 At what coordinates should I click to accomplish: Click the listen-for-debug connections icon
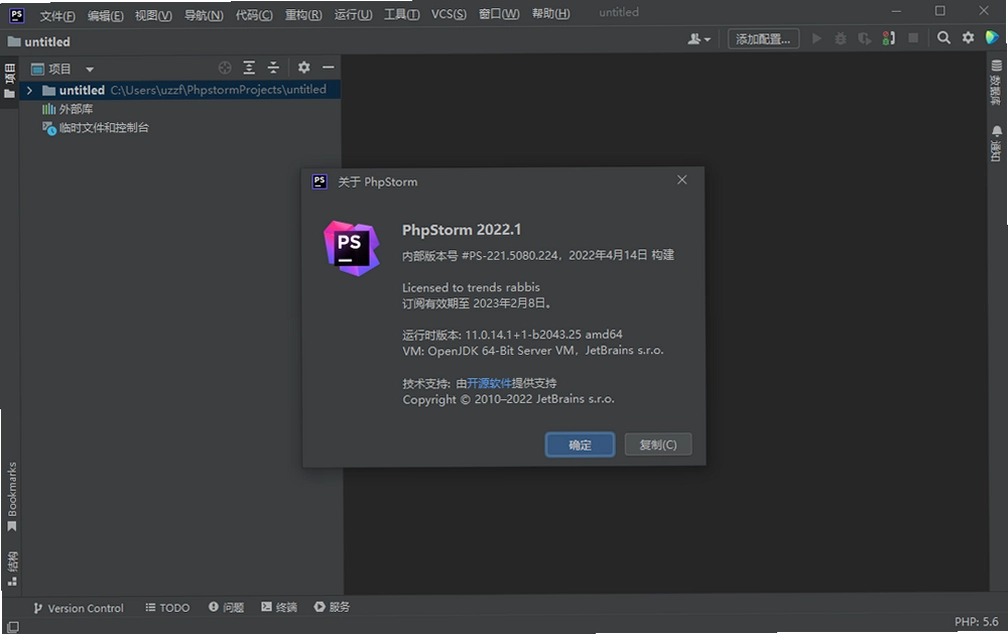click(x=888, y=39)
